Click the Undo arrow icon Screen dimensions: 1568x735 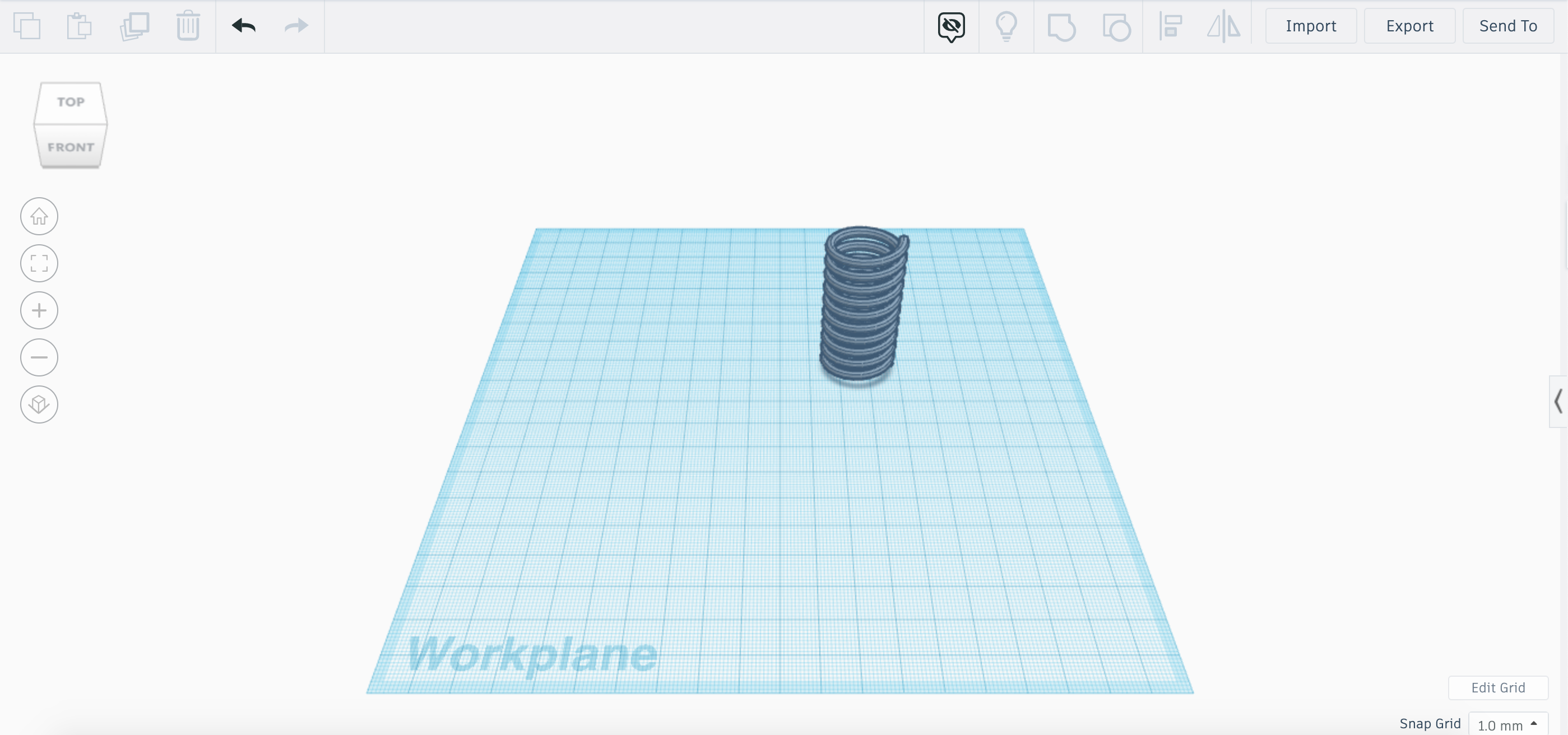point(244,24)
